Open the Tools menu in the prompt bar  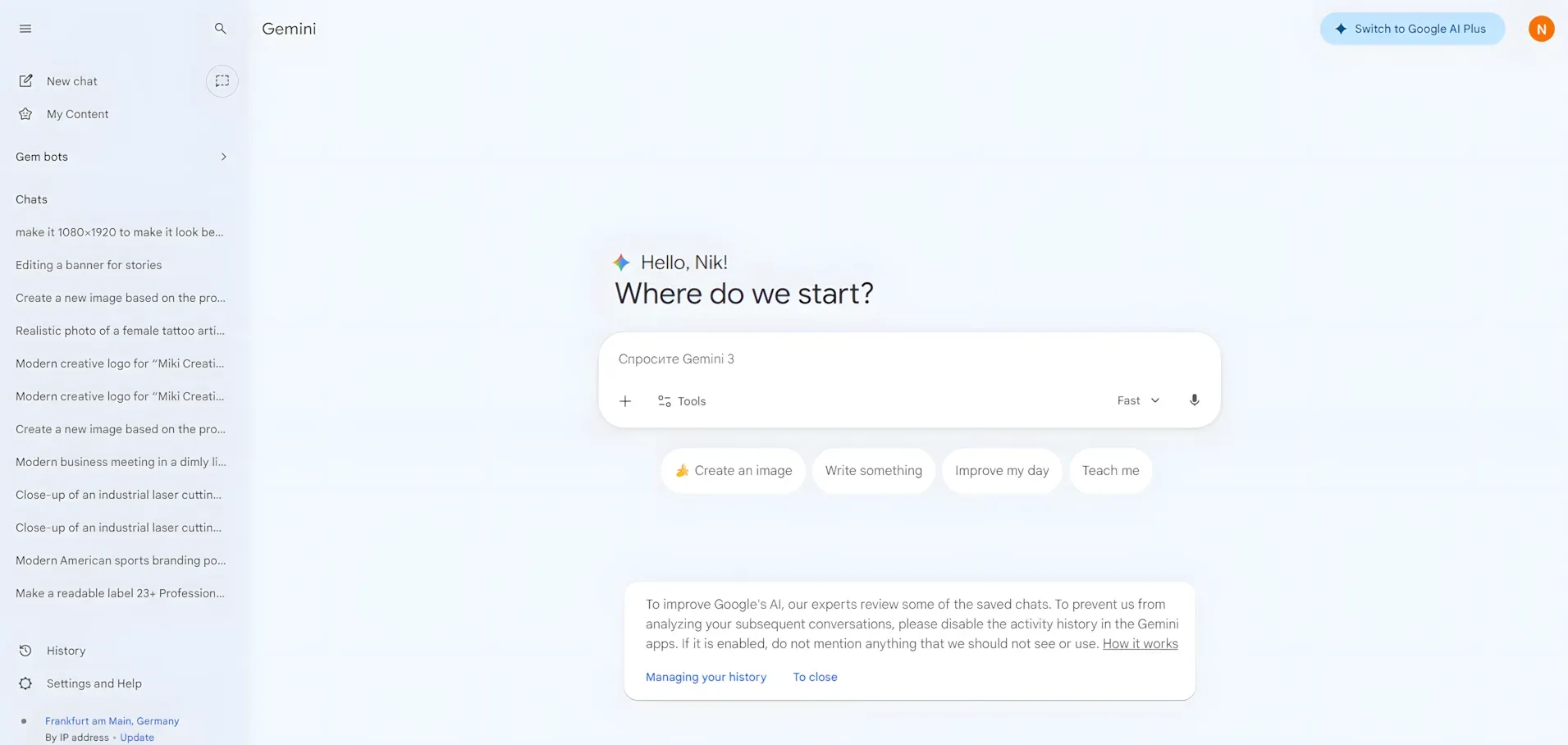681,400
